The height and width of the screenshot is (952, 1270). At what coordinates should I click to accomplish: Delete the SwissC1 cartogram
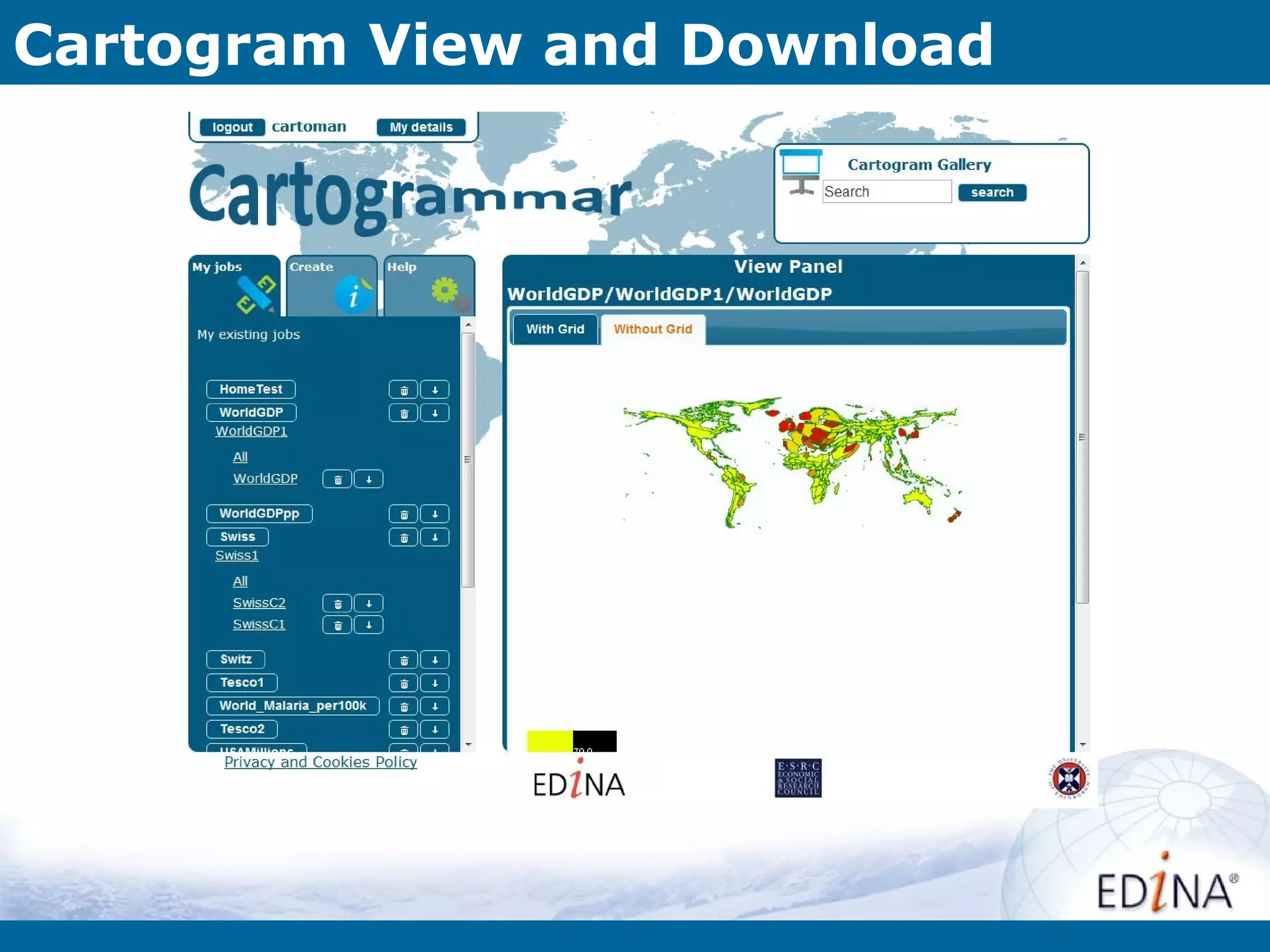click(x=337, y=625)
